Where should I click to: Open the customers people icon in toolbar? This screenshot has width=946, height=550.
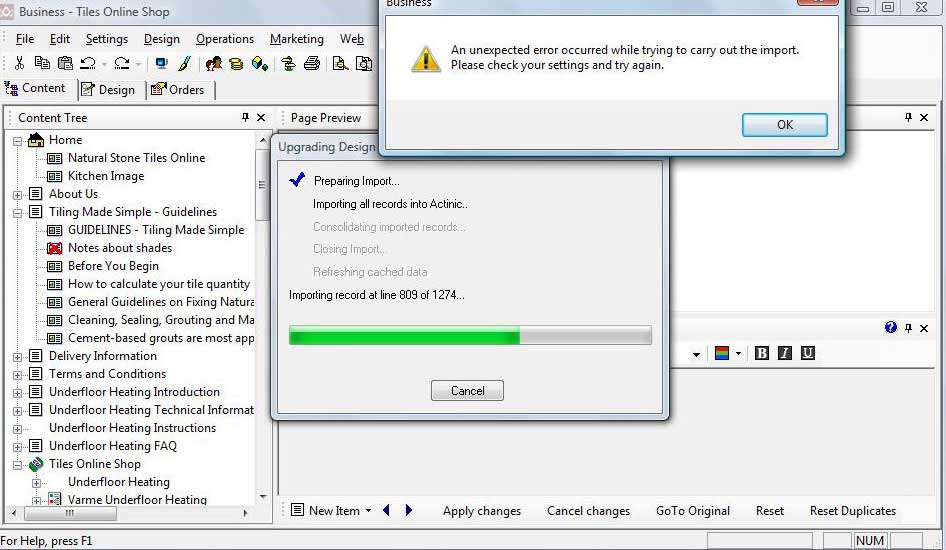click(214, 64)
